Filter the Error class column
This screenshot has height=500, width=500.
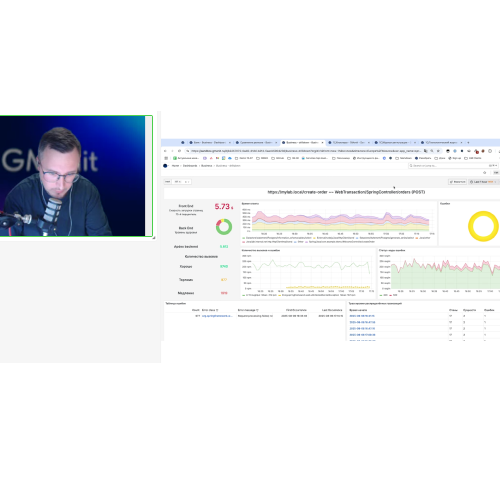pos(217,310)
